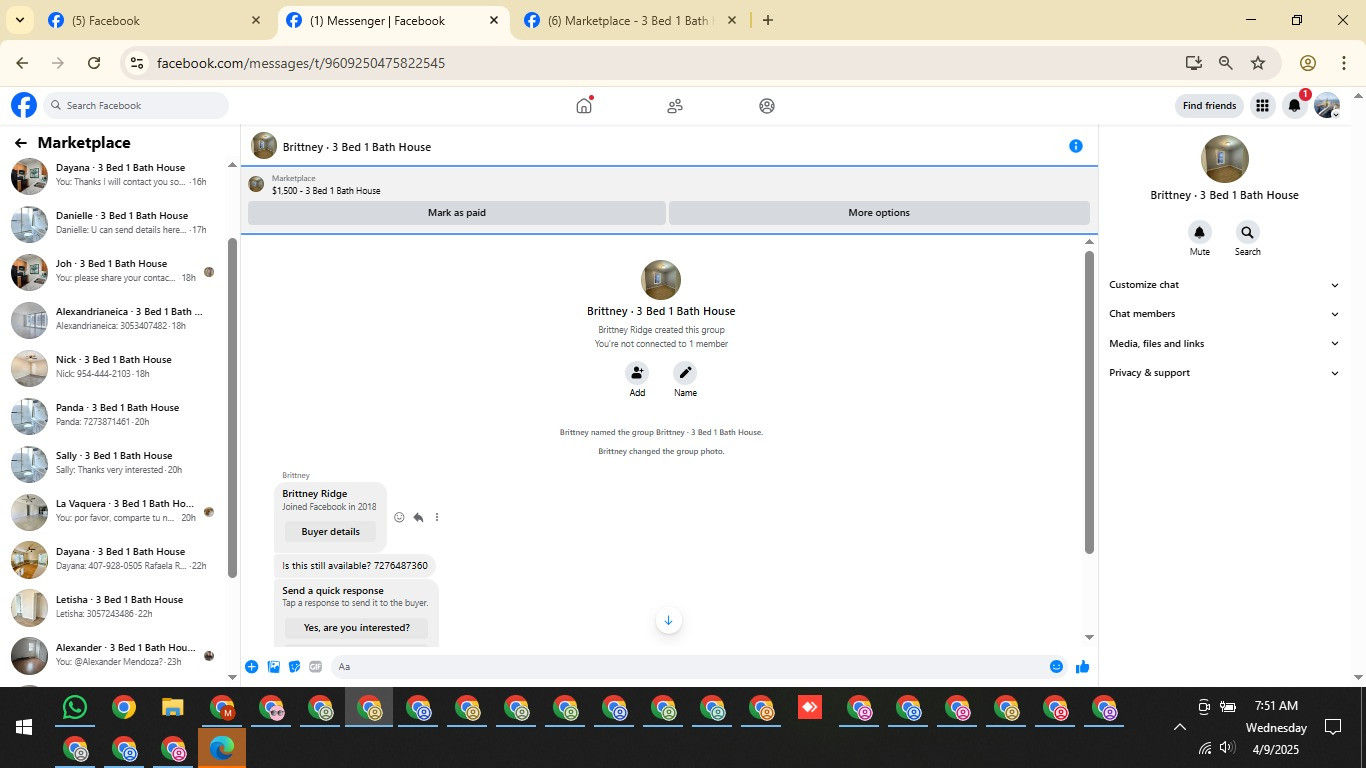Click the Facebook logo
The image size is (1366, 768).
pos(24,105)
